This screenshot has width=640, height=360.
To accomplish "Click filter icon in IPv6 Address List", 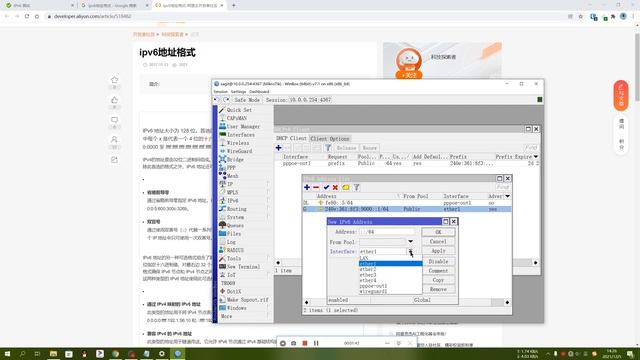I will (356, 187).
